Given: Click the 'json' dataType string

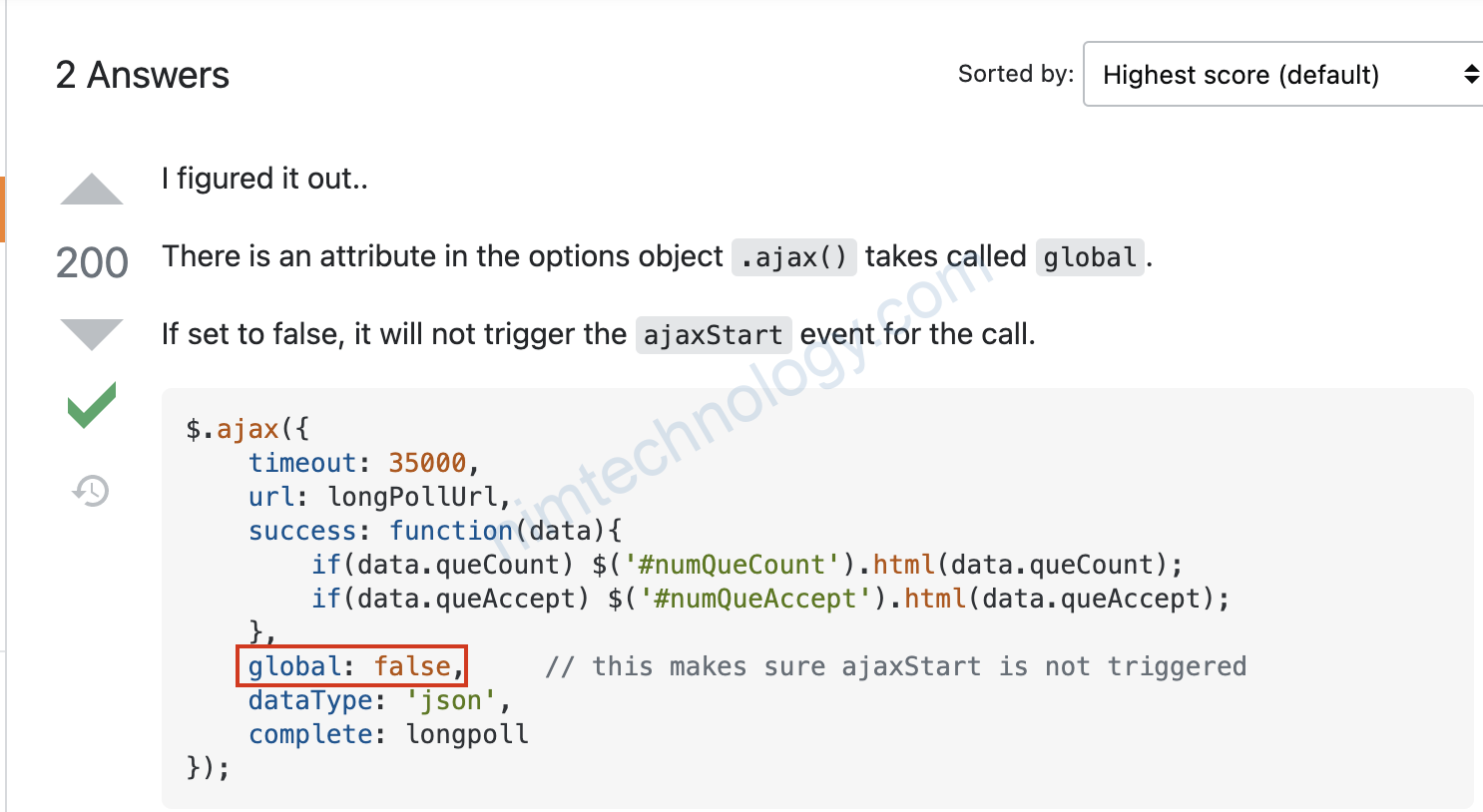Looking at the screenshot, I should [x=450, y=700].
